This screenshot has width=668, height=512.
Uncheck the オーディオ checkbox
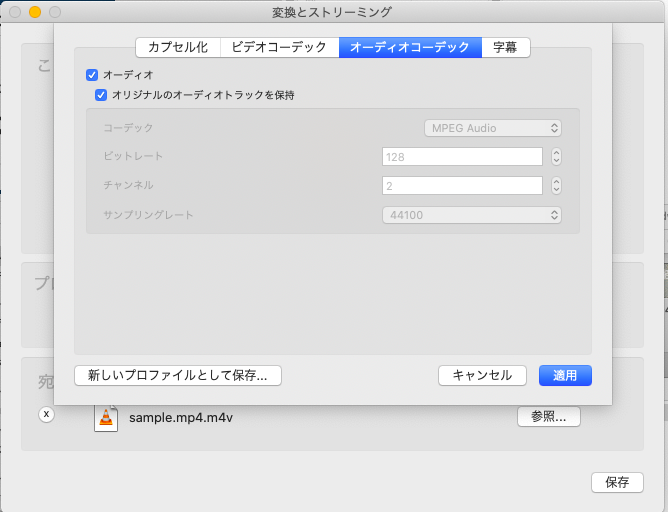pyautogui.click(x=92, y=75)
